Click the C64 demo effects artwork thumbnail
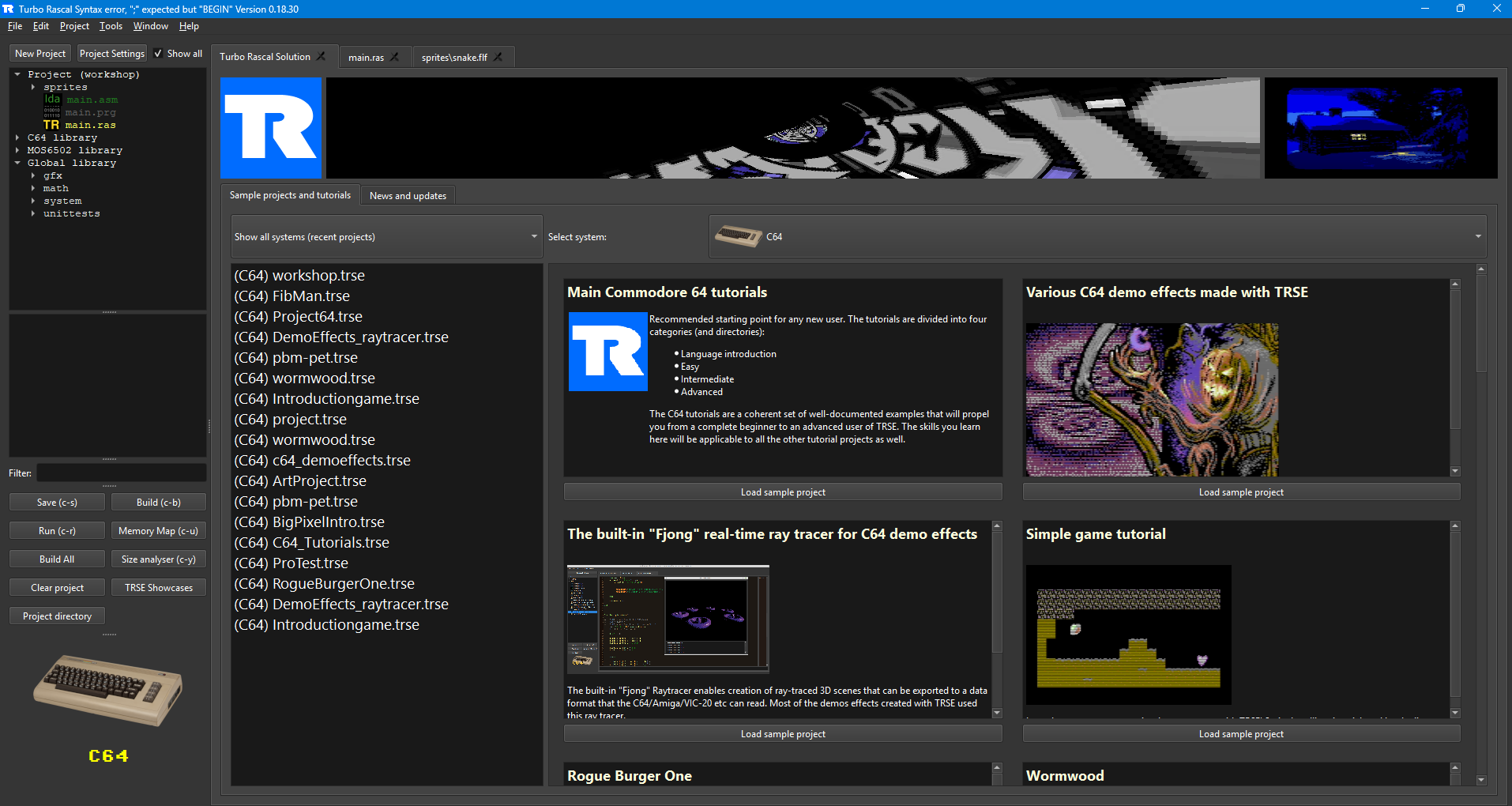The width and height of the screenshot is (1512, 806). [1152, 399]
